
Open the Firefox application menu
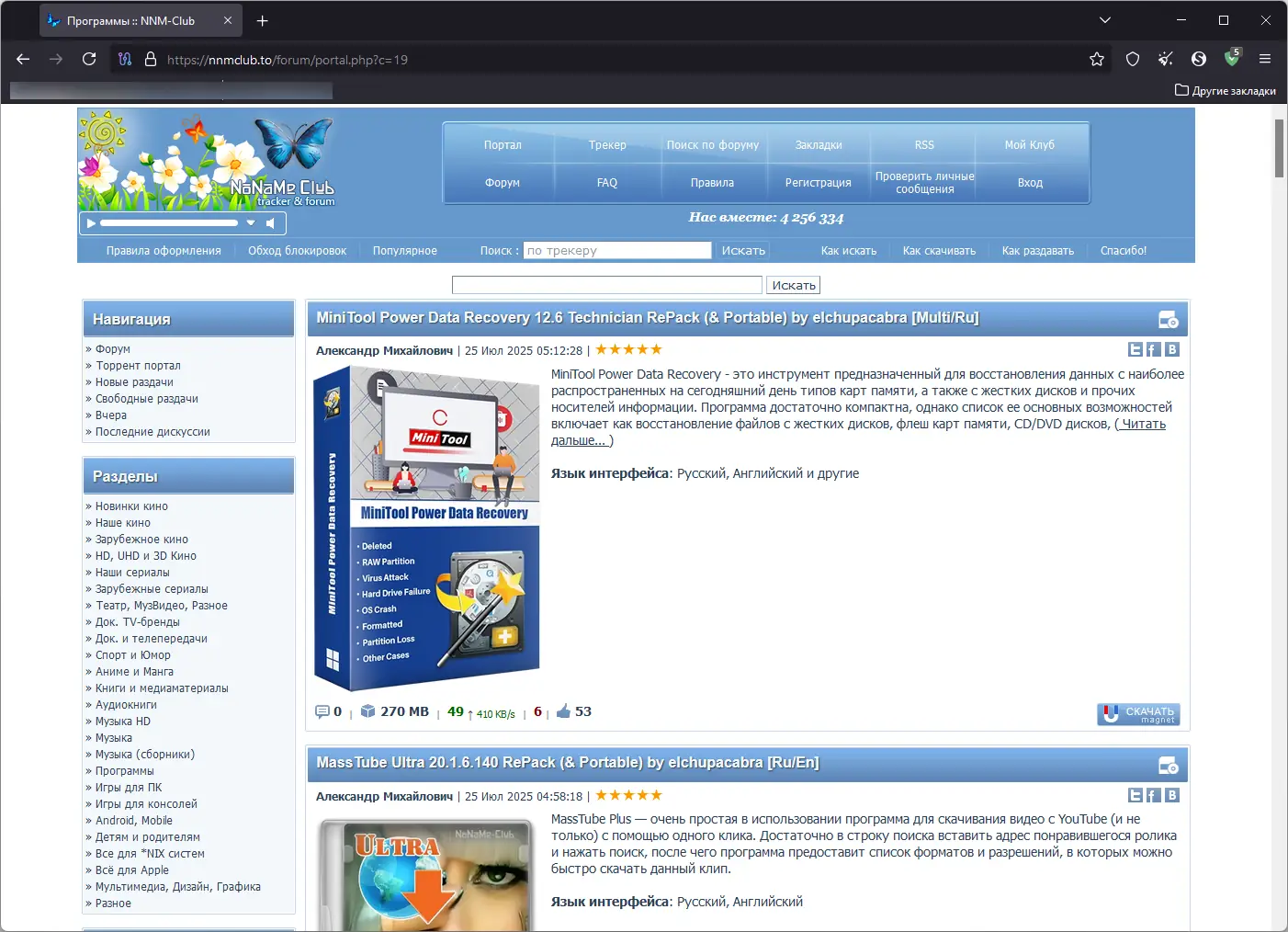(x=1265, y=59)
